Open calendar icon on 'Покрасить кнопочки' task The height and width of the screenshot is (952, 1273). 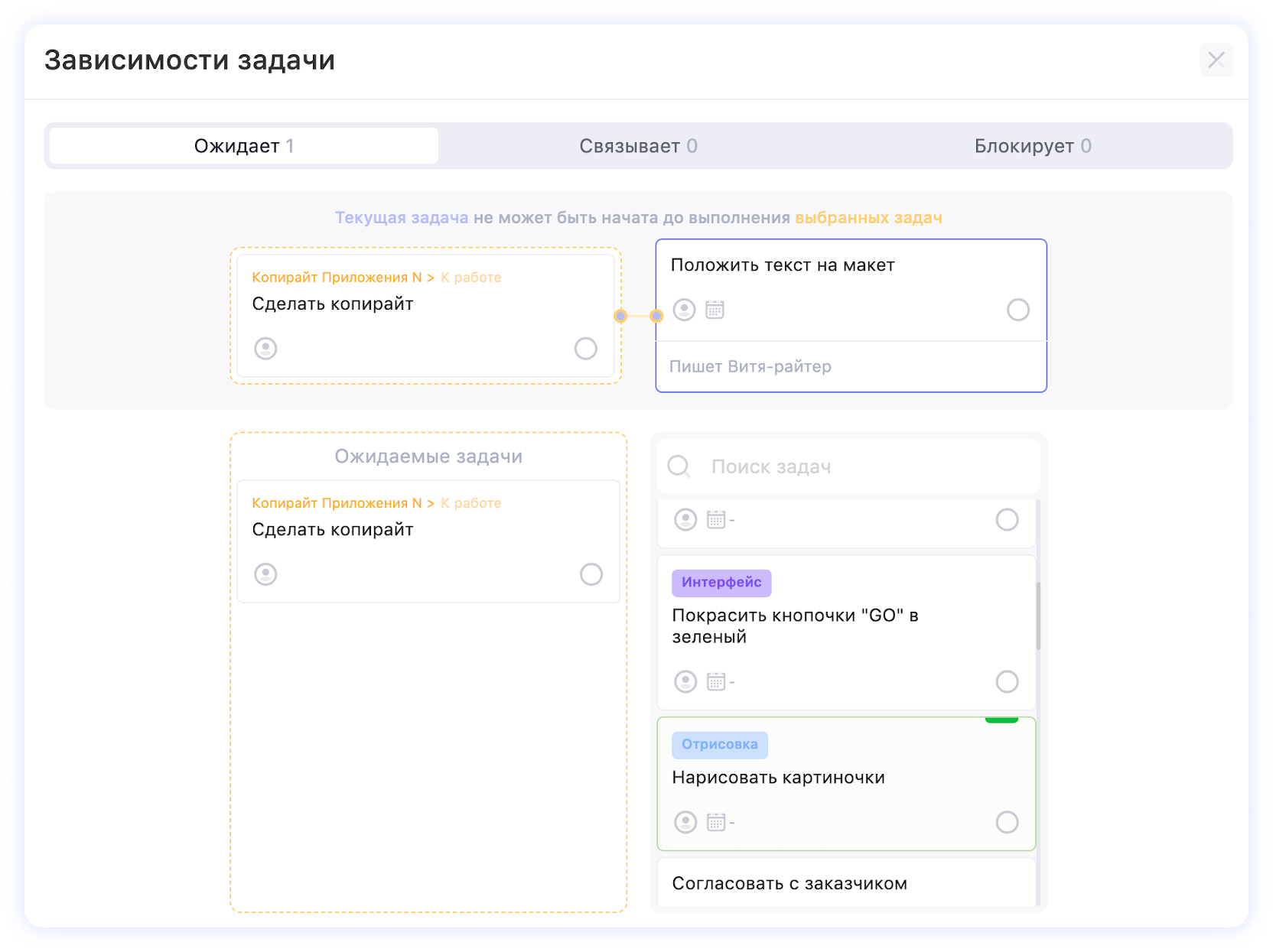[716, 681]
